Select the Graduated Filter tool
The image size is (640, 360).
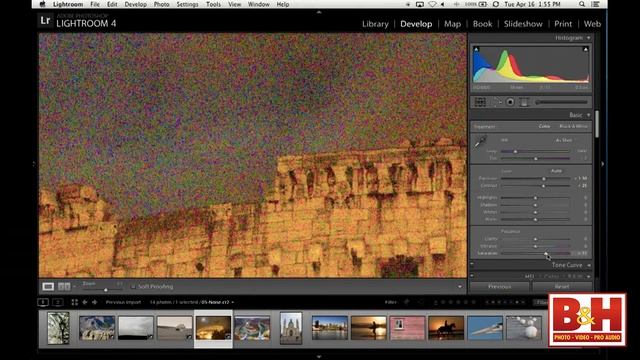pos(524,102)
